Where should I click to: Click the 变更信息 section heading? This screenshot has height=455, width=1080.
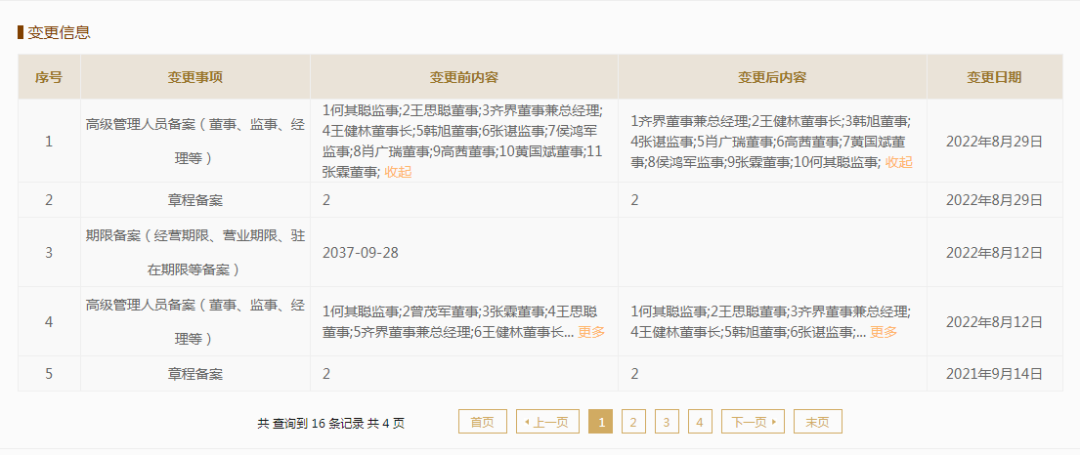click(x=59, y=32)
